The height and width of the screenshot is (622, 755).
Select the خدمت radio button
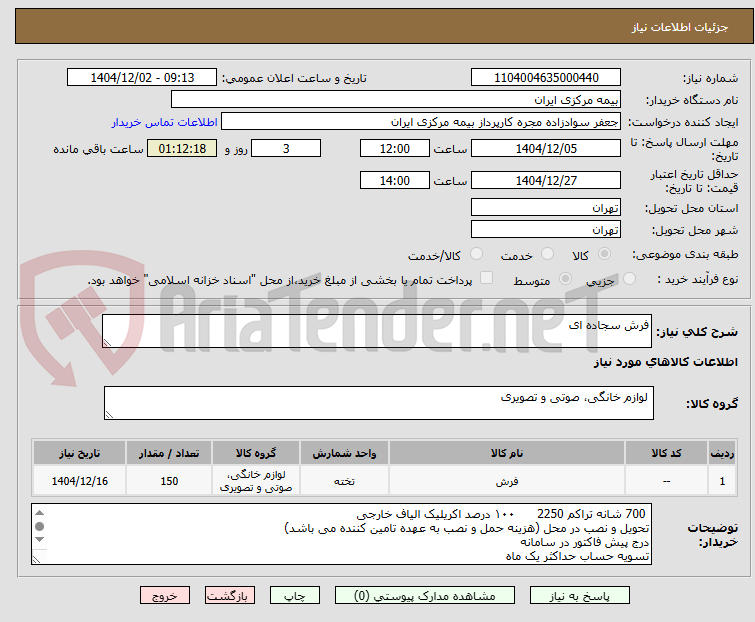547,254
